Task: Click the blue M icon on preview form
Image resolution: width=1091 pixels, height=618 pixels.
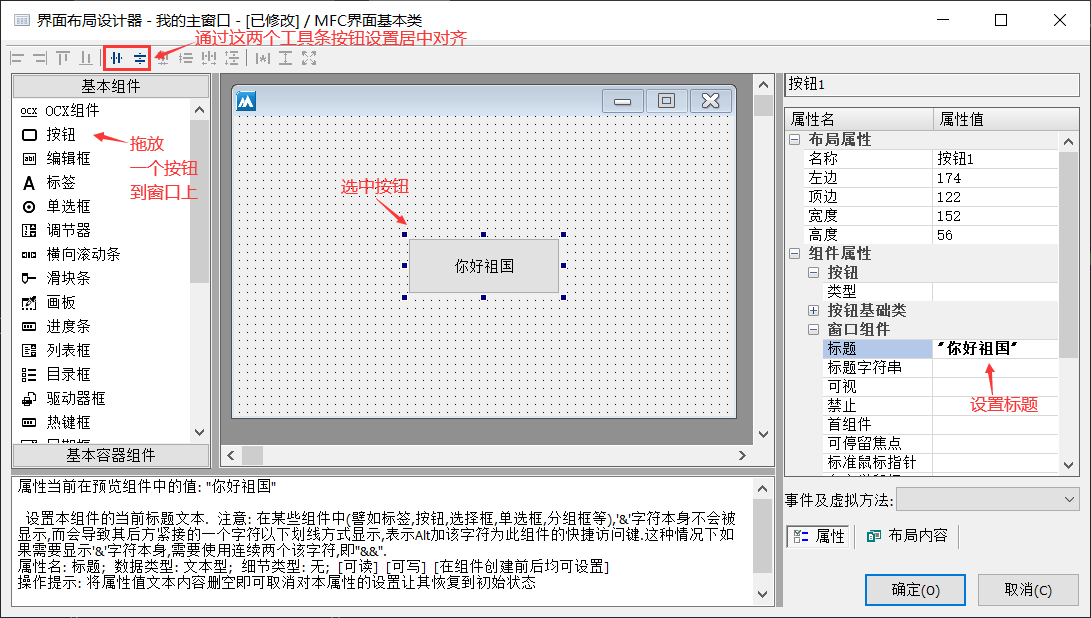Action: click(246, 102)
